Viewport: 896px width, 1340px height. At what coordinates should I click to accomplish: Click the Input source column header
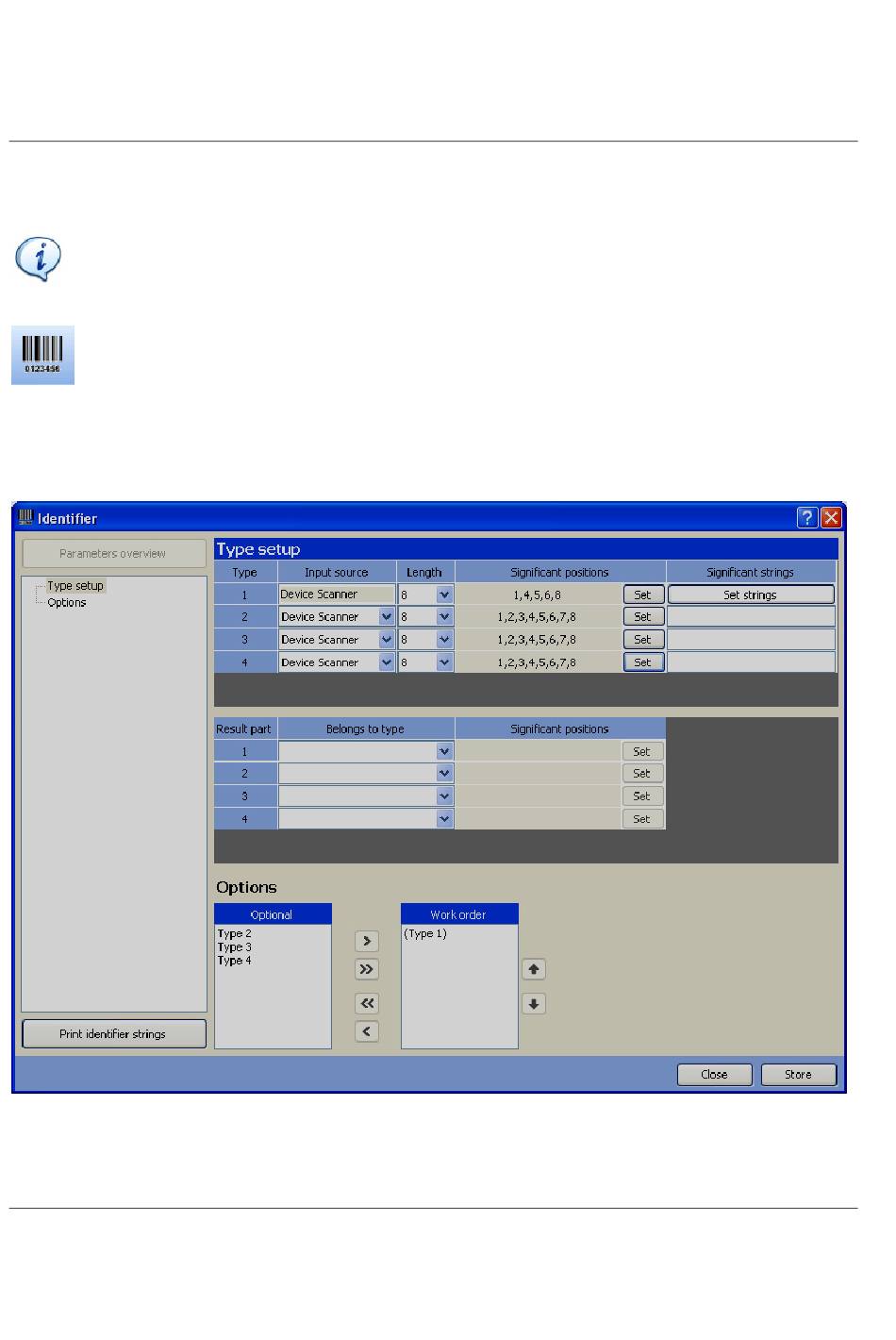[x=337, y=572]
